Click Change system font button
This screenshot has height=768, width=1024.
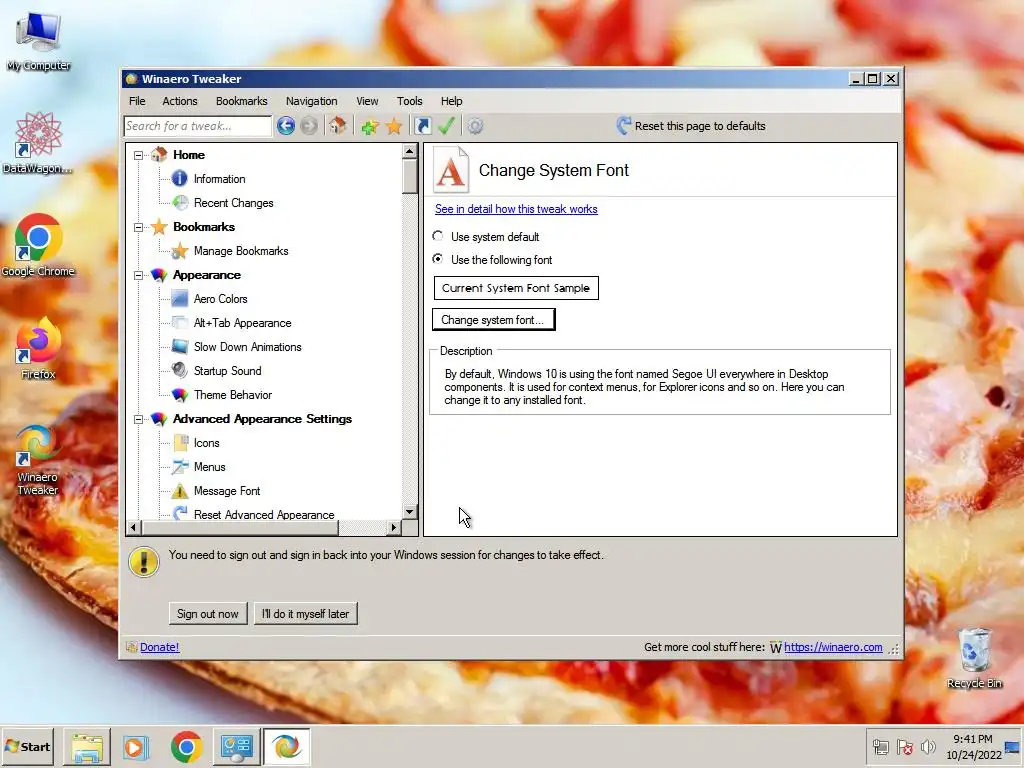493,320
